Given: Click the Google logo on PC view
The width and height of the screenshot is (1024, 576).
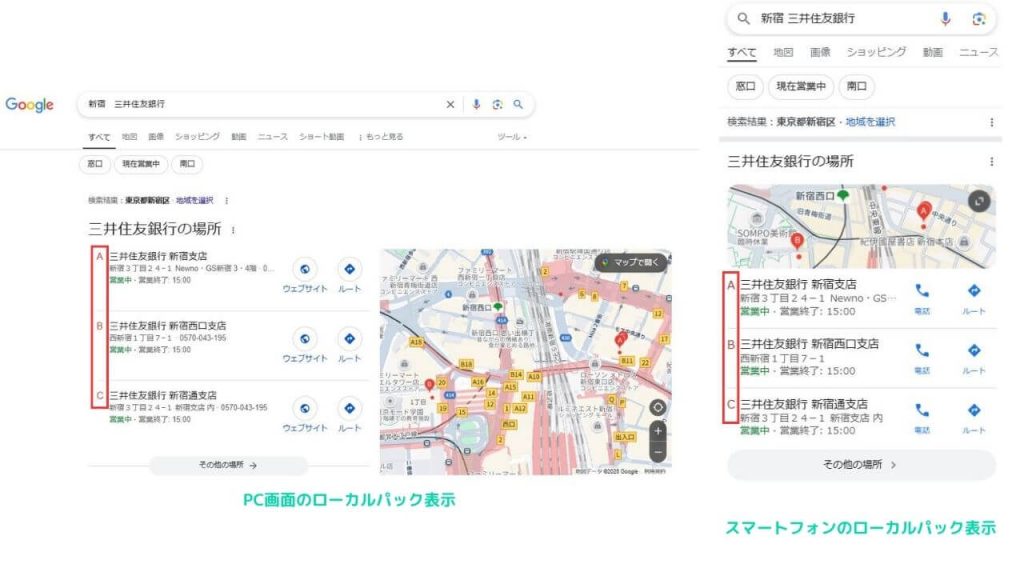Looking at the screenshot, I should tap(29, 104).
